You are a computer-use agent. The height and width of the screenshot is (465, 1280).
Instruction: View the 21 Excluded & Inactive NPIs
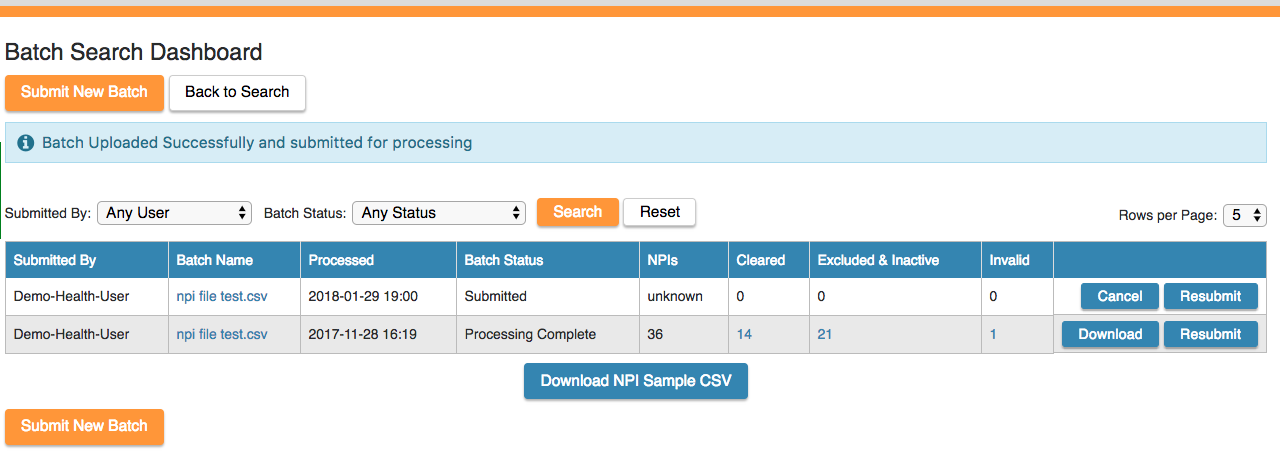point(825,334)
